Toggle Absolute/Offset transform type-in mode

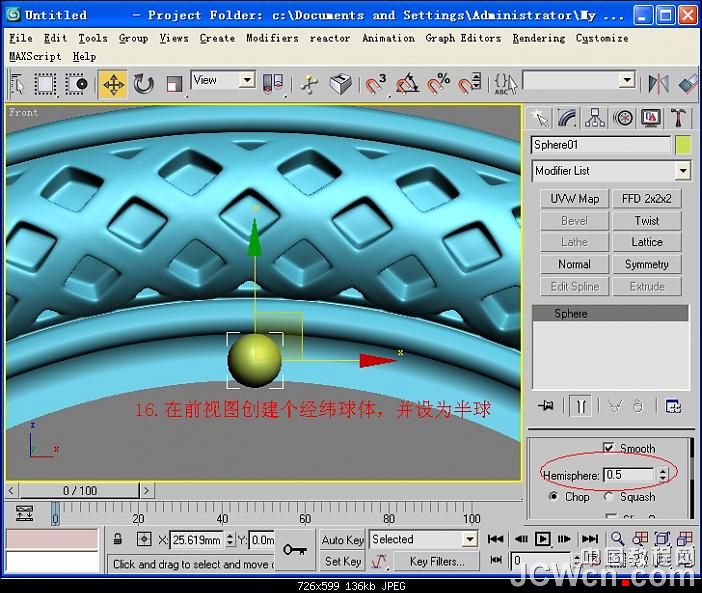[x=144, y=539]
